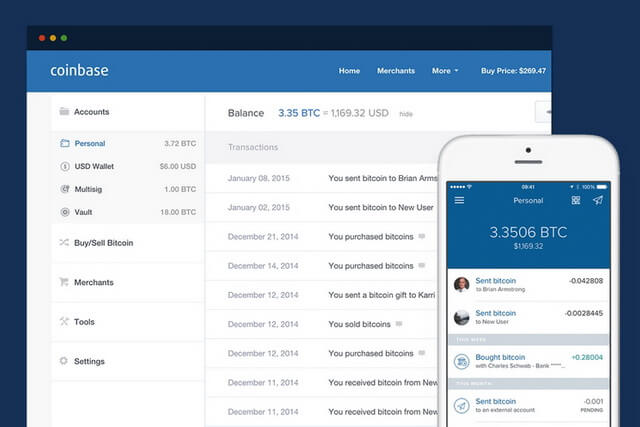Click the cut-off button beside balance row
640x427 pixels.
(x=543, y=111)
